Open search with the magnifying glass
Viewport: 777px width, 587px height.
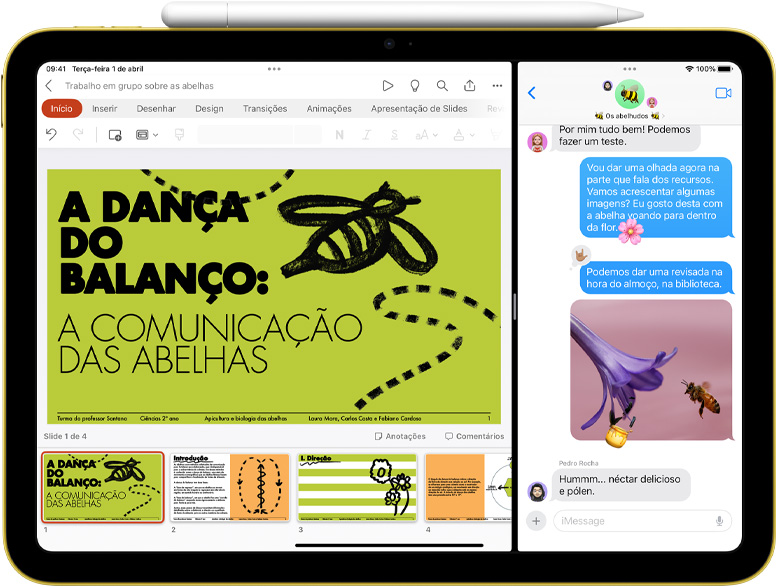[442, 86]
